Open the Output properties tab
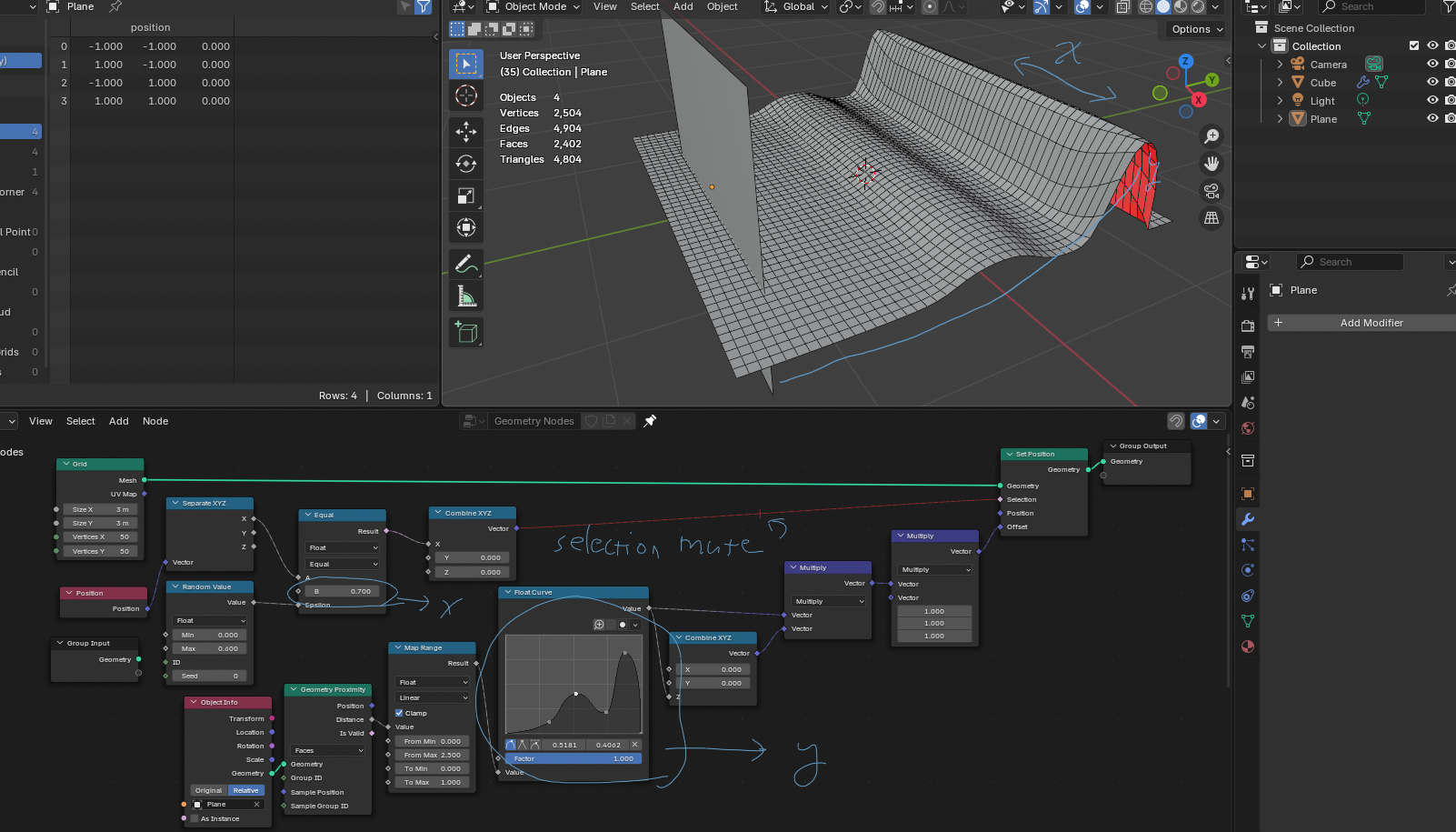 click(1248, 351)
